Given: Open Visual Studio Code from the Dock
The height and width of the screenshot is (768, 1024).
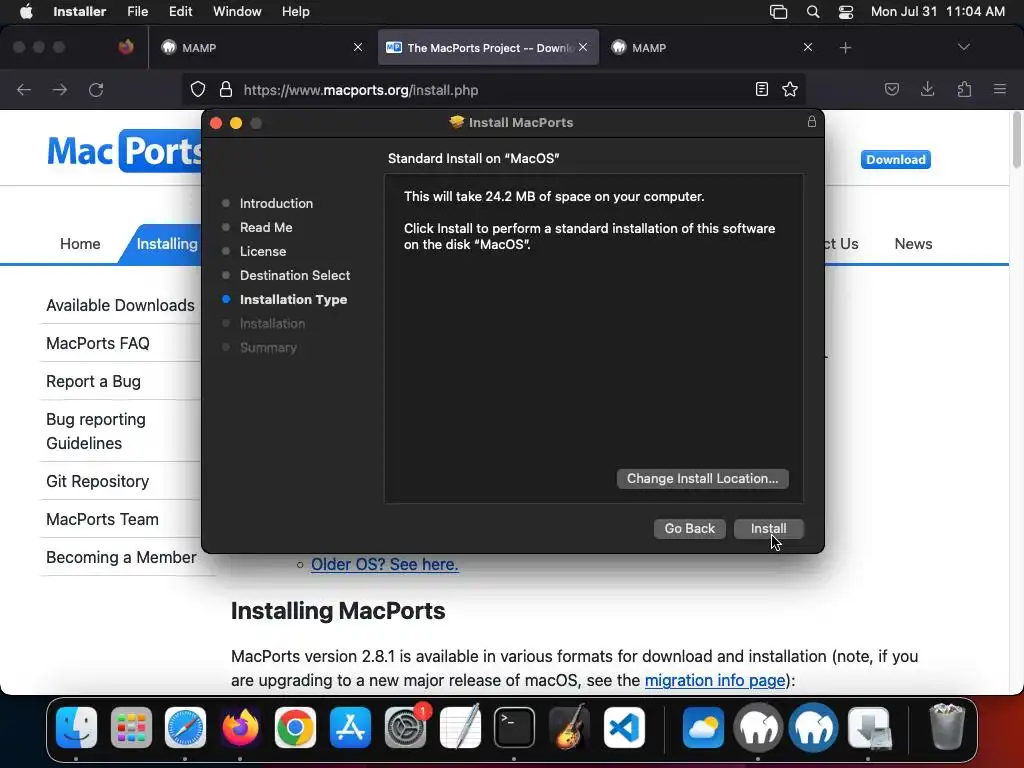Looking at the screenshot, I should [624, 727].
